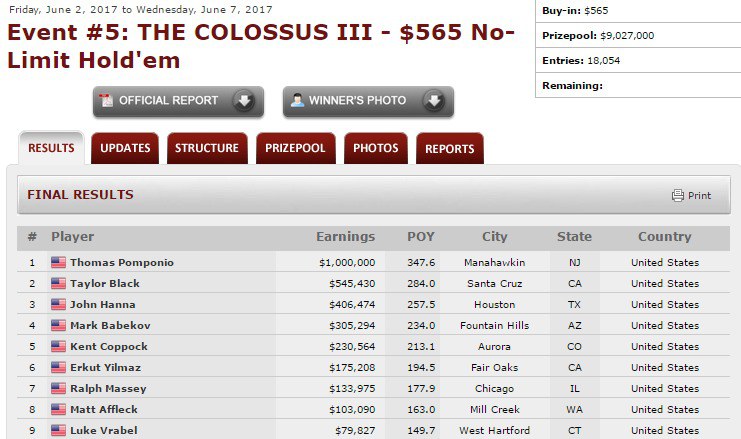Click the US flag beside Thomas Pomponio
Image resolution: width=741 pixels, height=439 pixels.
58,263
